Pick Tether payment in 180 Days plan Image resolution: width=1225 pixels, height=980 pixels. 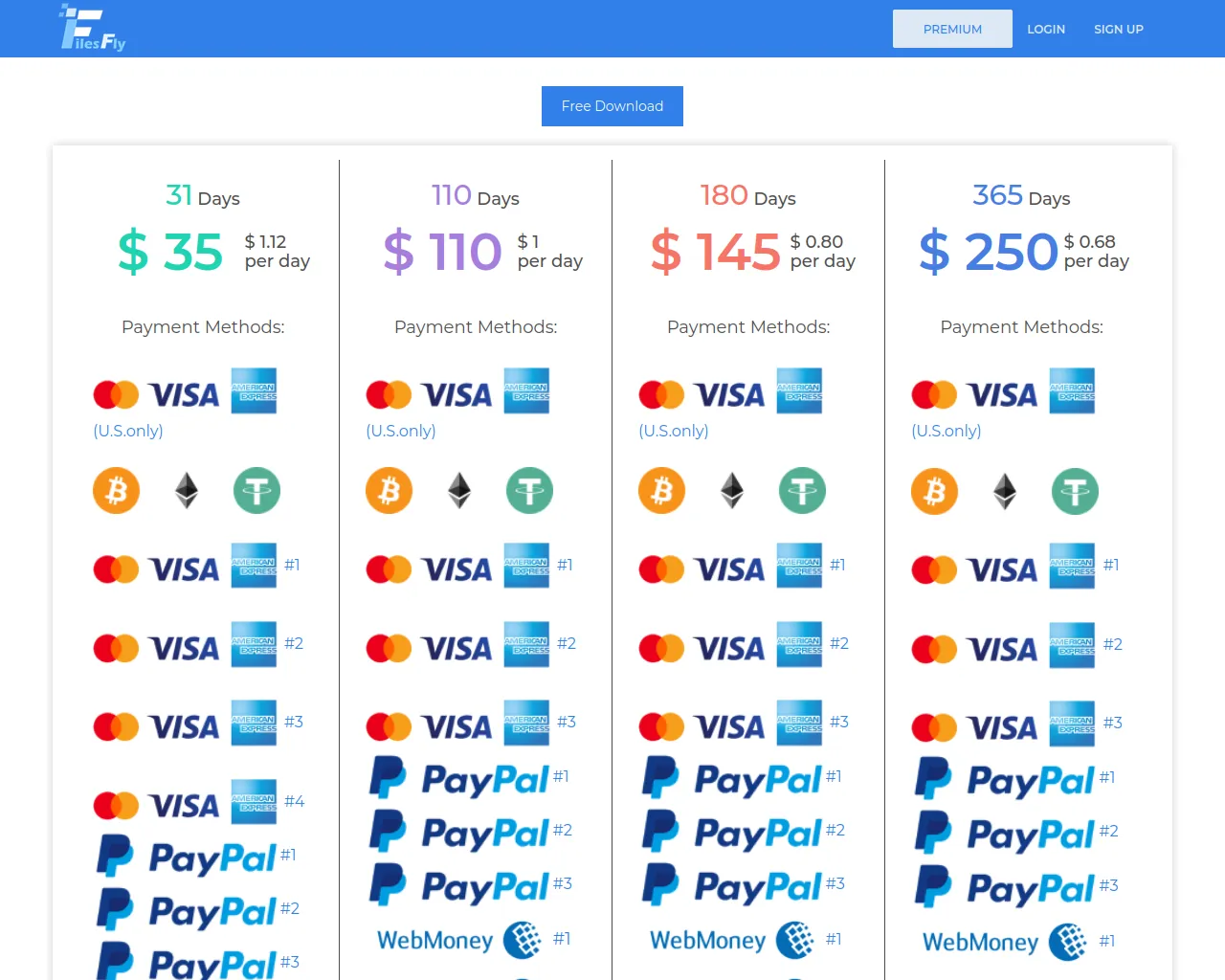click(x=802, y=491)
